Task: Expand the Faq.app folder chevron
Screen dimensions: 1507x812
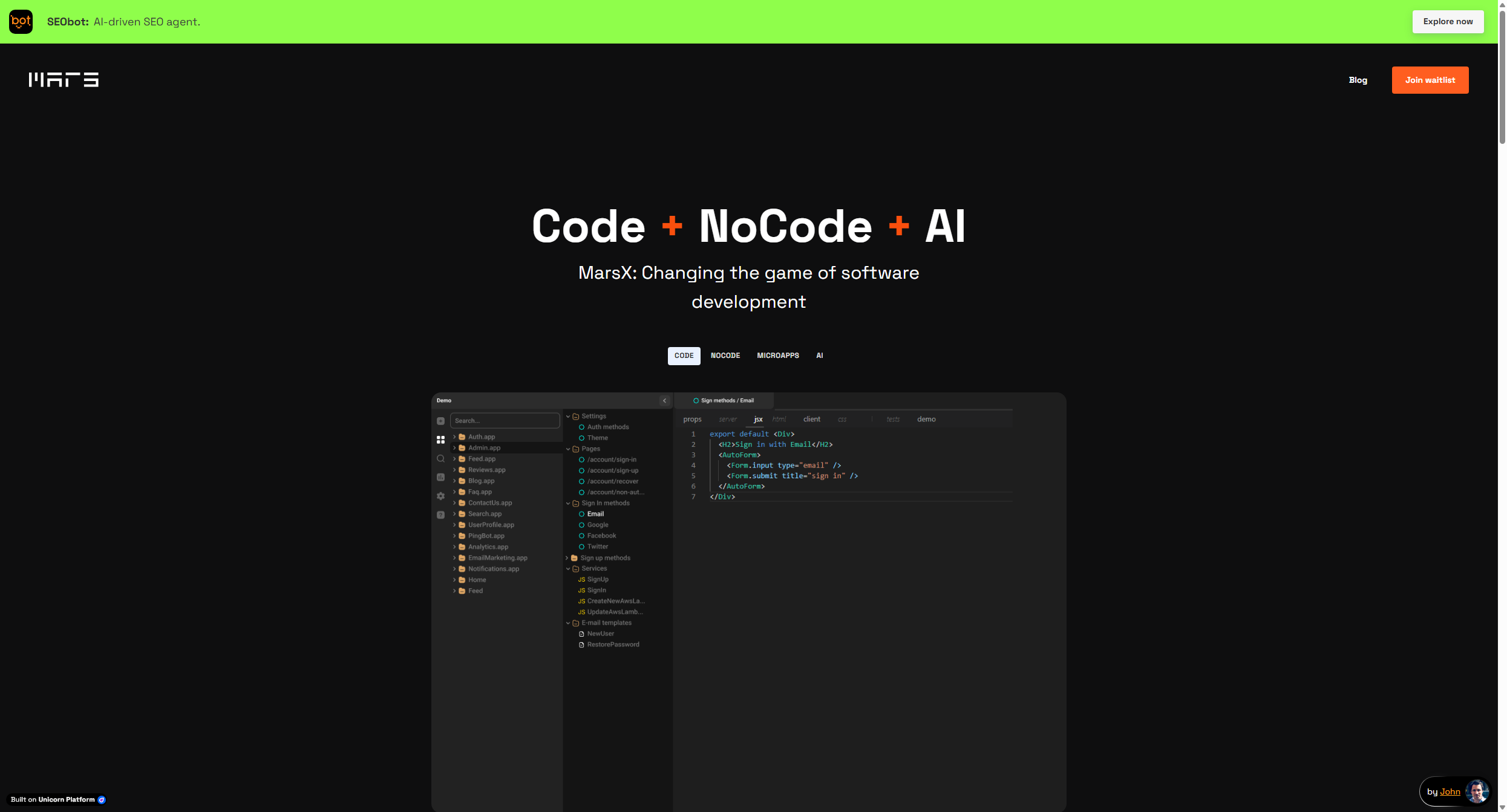Action: tap(454, 492)
